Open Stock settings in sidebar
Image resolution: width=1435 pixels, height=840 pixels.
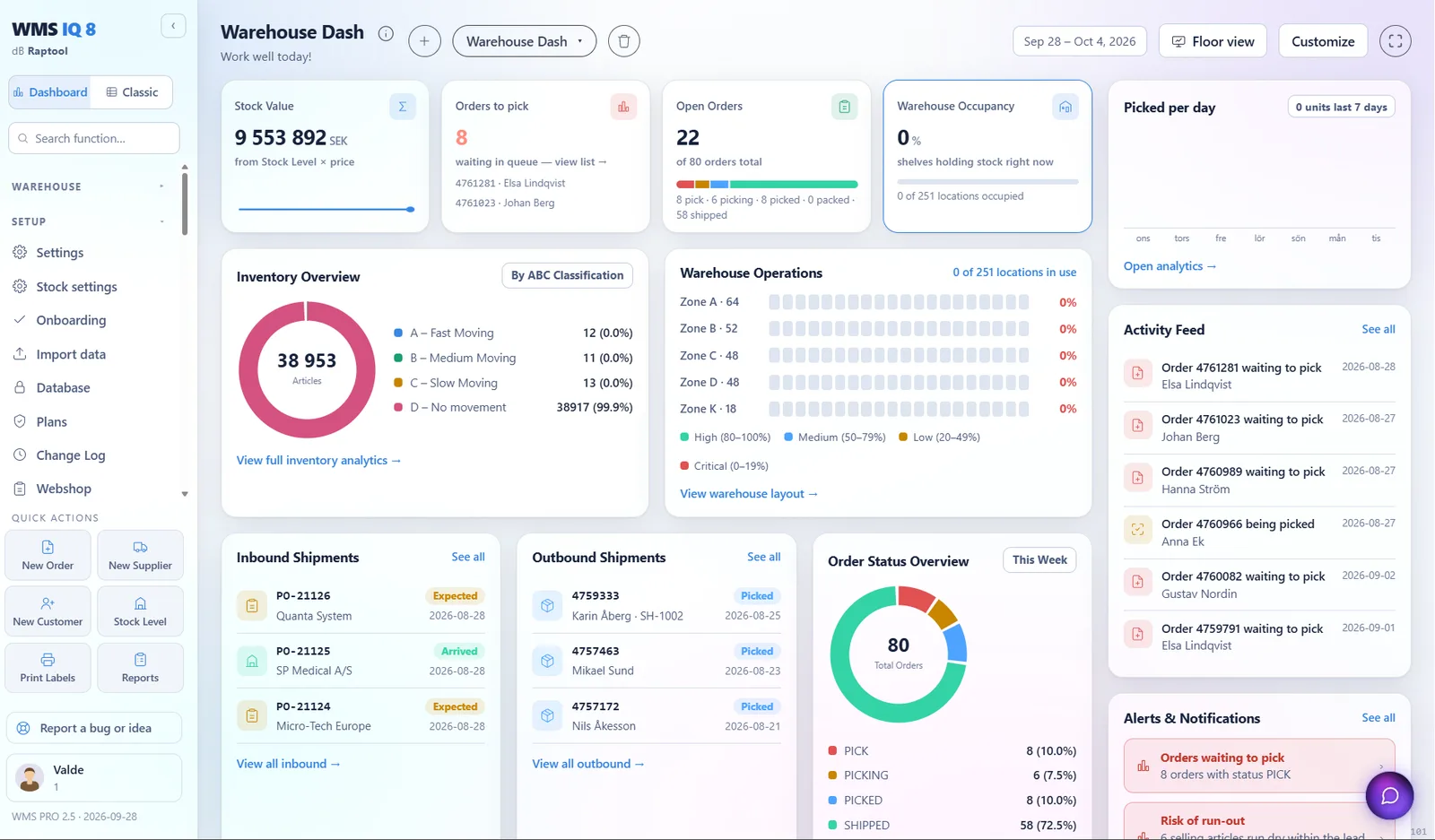click(76, 287)
